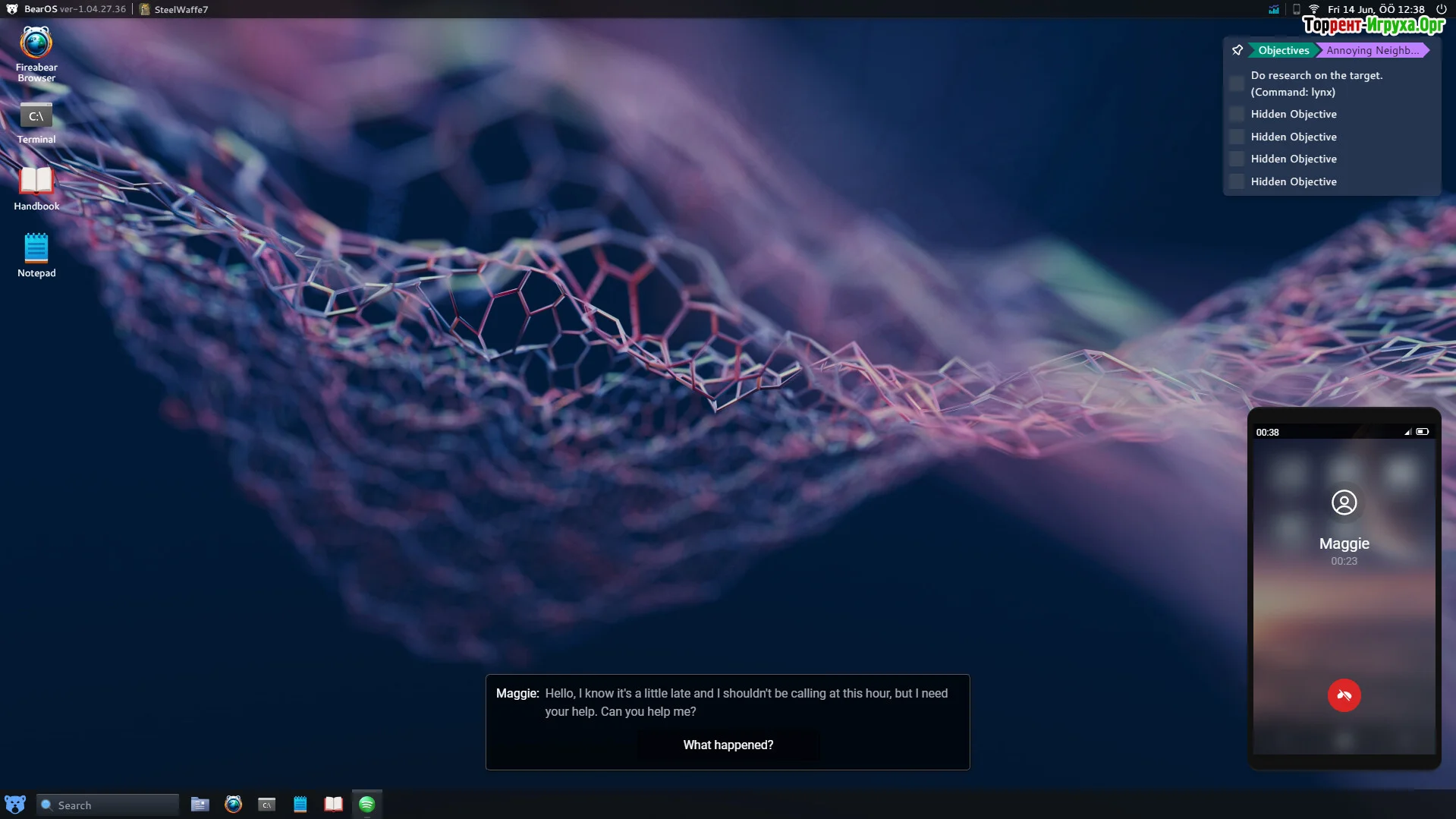Choose the "What happened?" dialogue reply
The width and height of the screenshot is (1456, 819).
728,745
